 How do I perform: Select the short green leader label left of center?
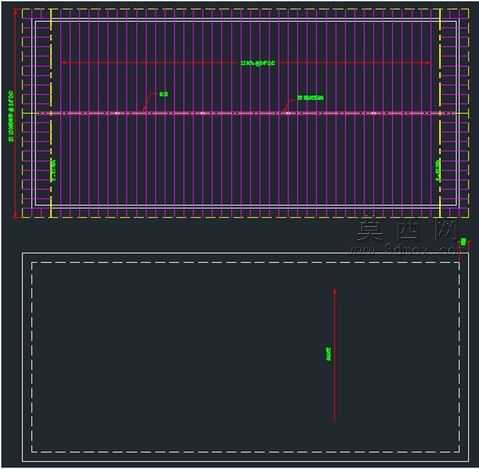pos(164,94)
